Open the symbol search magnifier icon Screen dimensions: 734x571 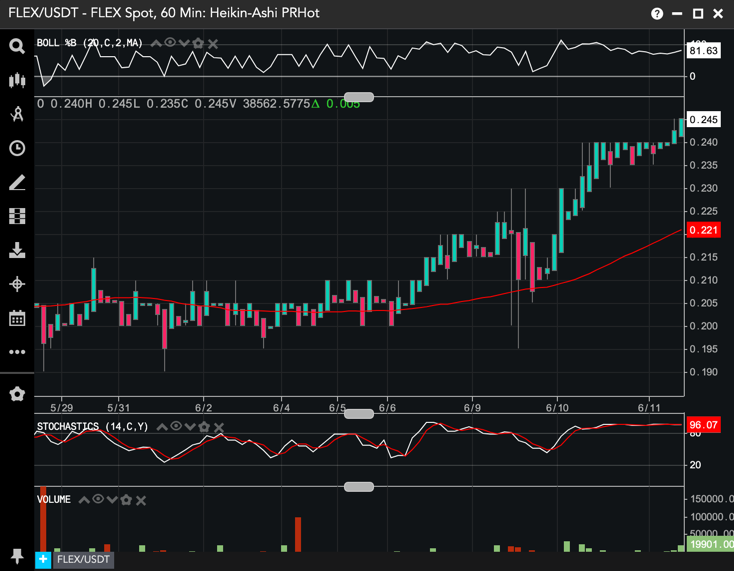coord(17,46)
